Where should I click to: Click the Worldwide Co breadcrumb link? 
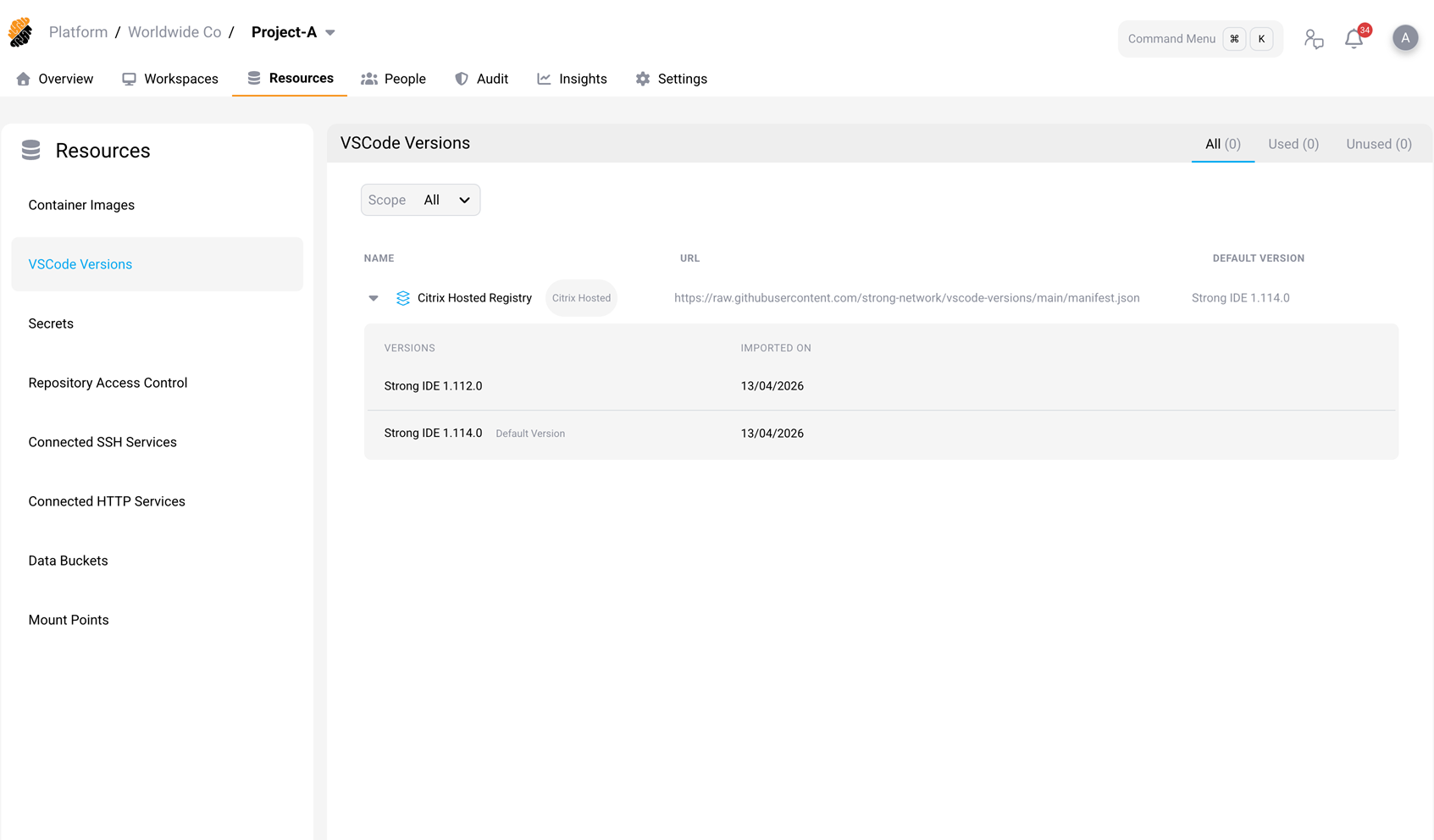click(x=174, y=32)
